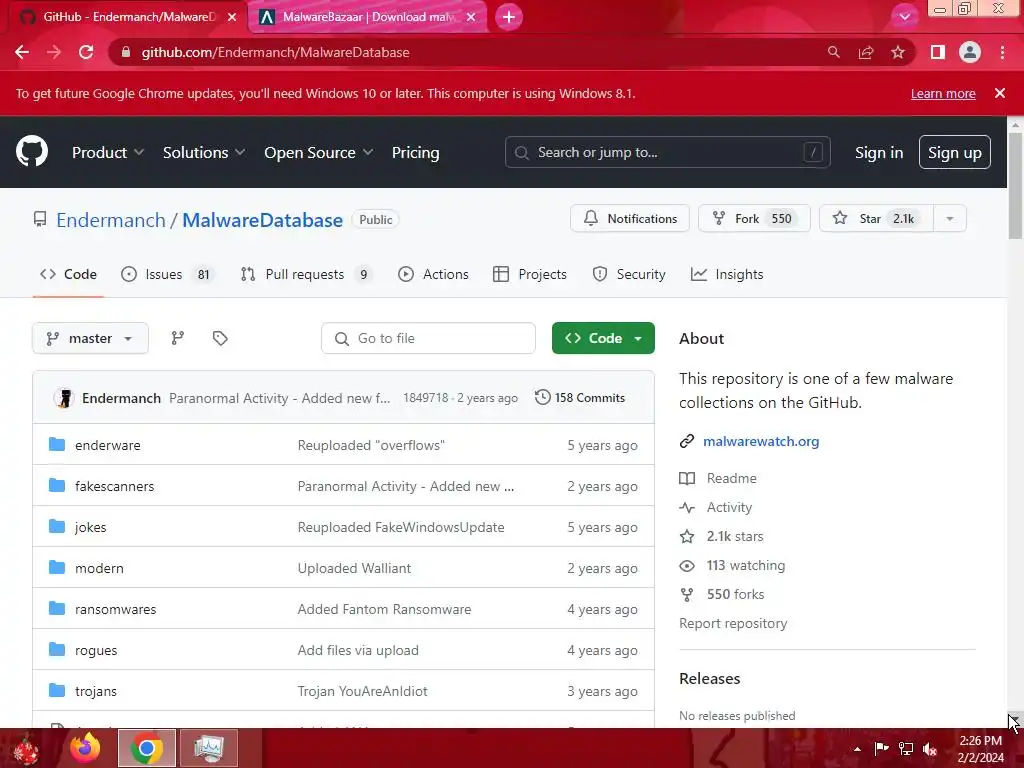The height and width of the screenshot is (768, 1024).
Task: Go back with the browser back arrow
Action: tap(22, 52)
